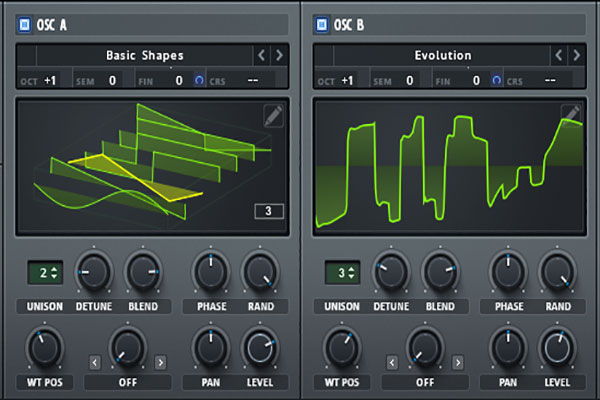This screenshot has width=600, height=400.
Task: Open the OSC B waveform edit pencil
Action: tap(571, 116)
